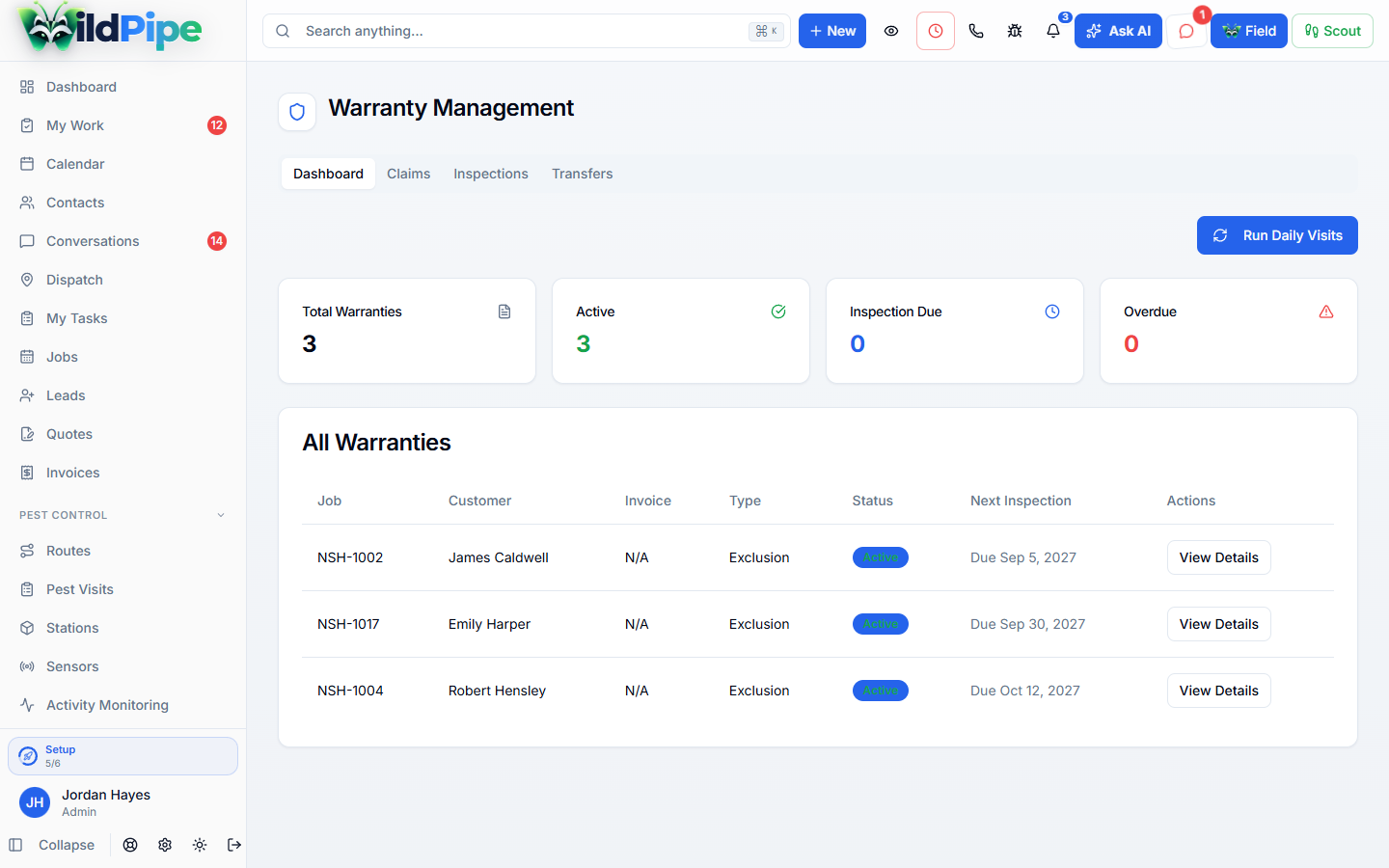
Task: Focus the Search anything field
Action: click(x=527, y=31)
